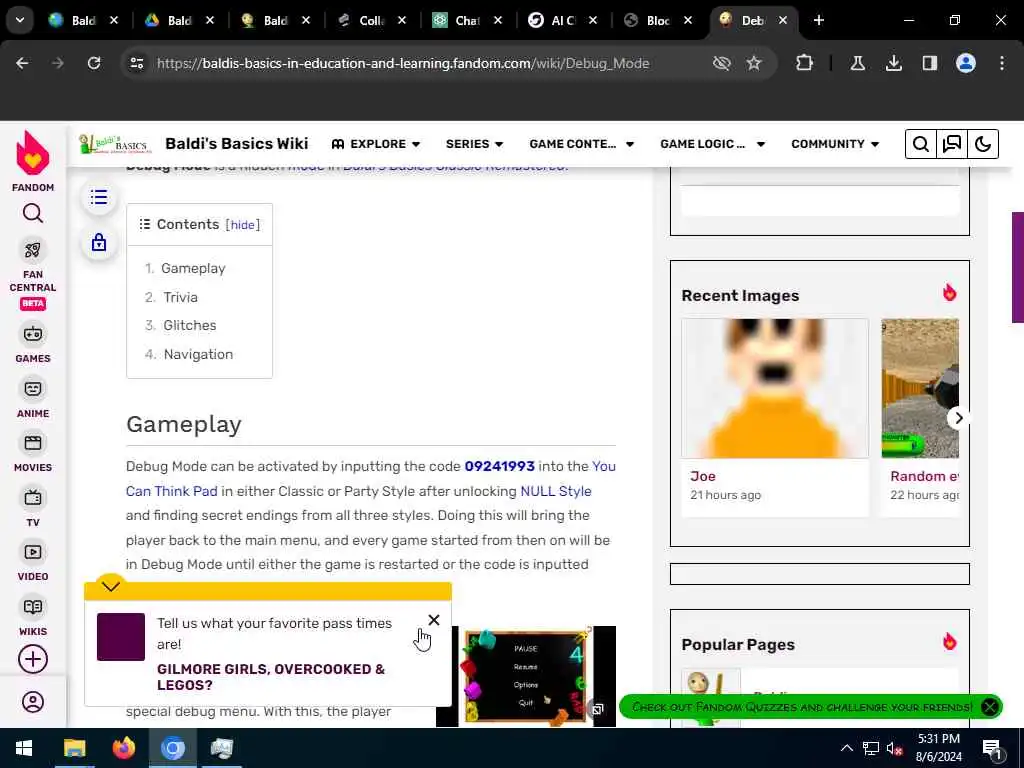
Task: Toggle dark theme moon icon
Action: click(983, 144)
